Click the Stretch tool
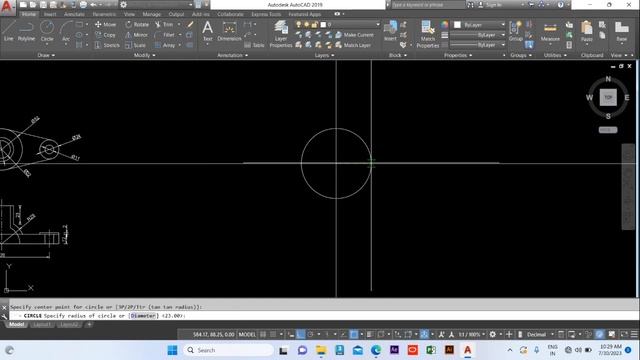 coord(107,45)
